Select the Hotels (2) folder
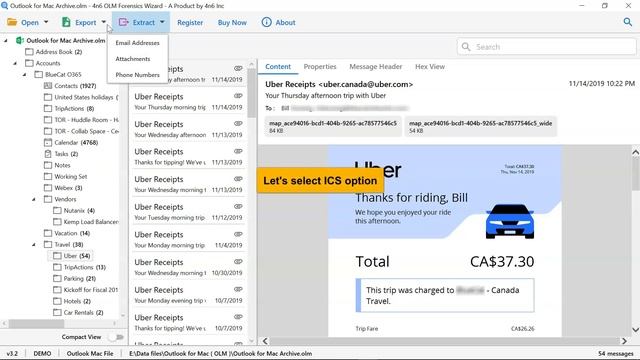640x360 pixels. coord(72,301)
